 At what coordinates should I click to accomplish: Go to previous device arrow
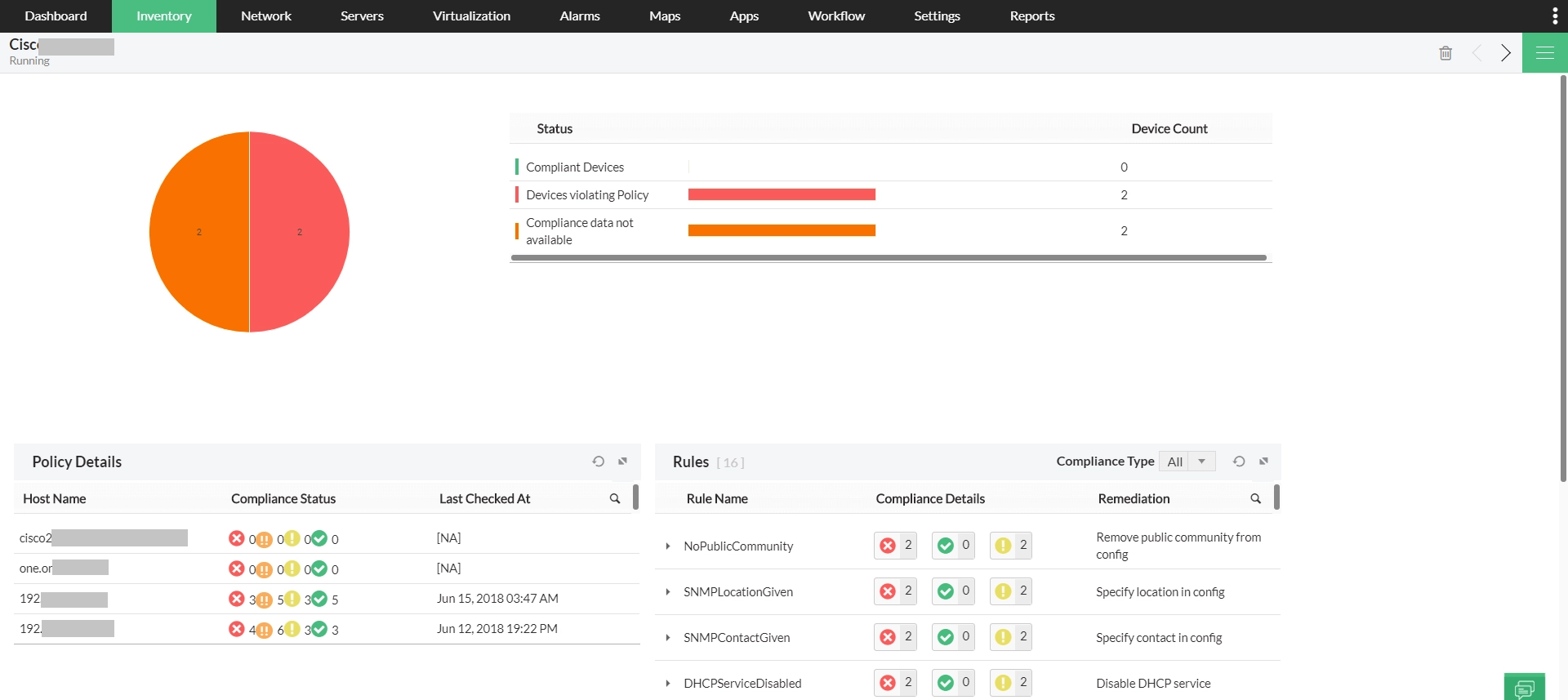coord(1477,53)
